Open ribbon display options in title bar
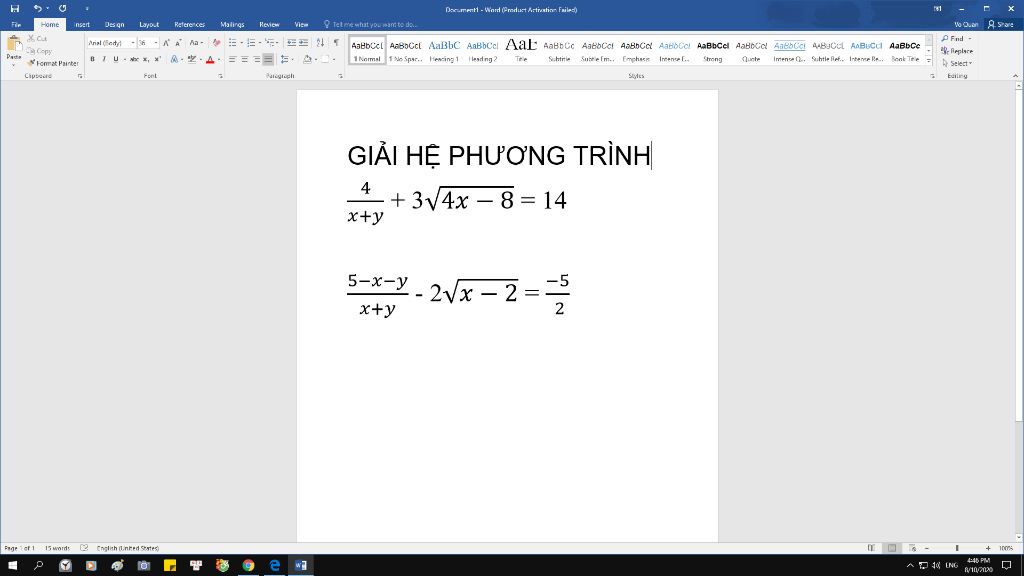1024x576 pixels. click(x=937, y=8)
